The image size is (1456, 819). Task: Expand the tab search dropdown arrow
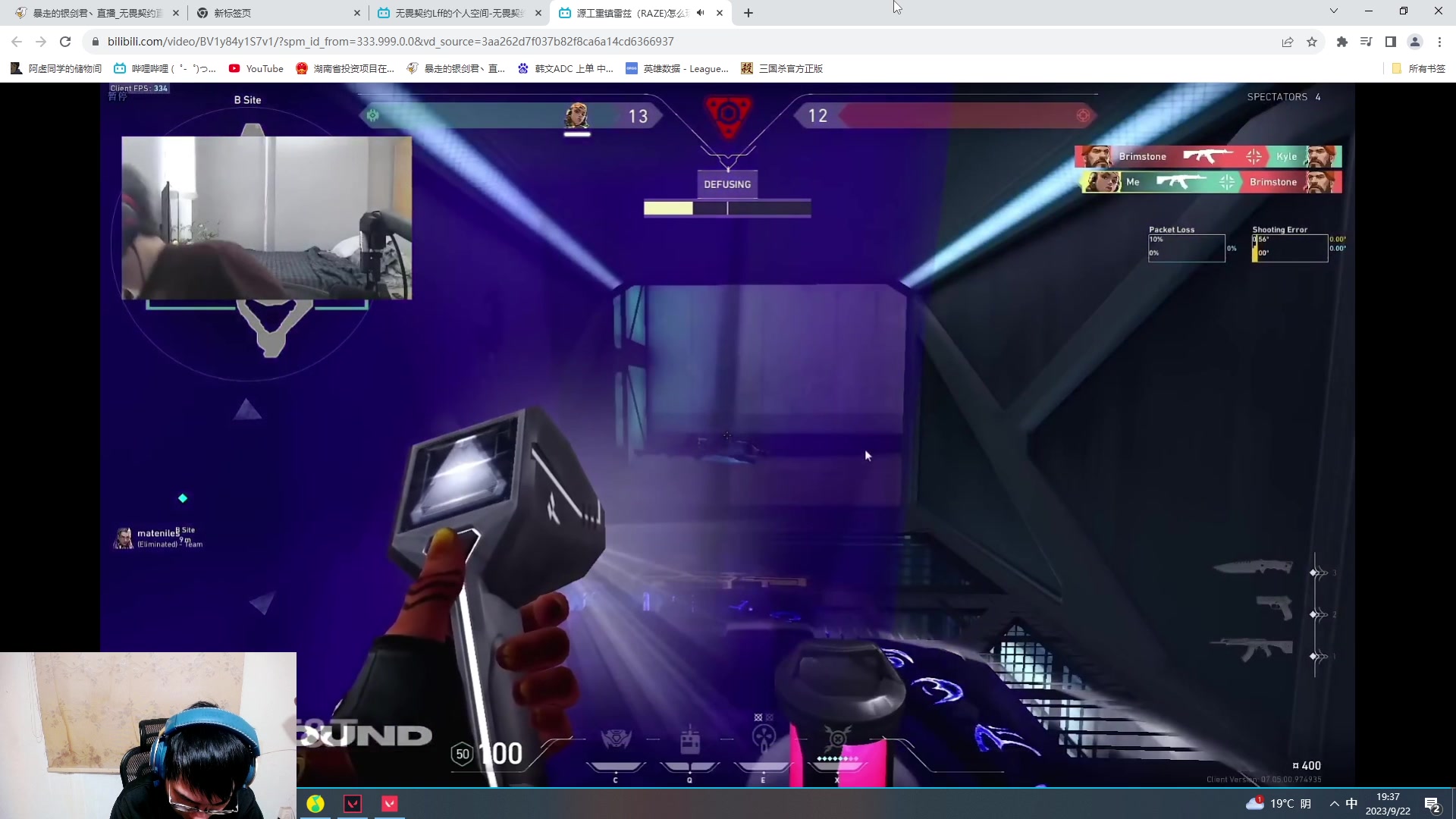[1333, 11]
